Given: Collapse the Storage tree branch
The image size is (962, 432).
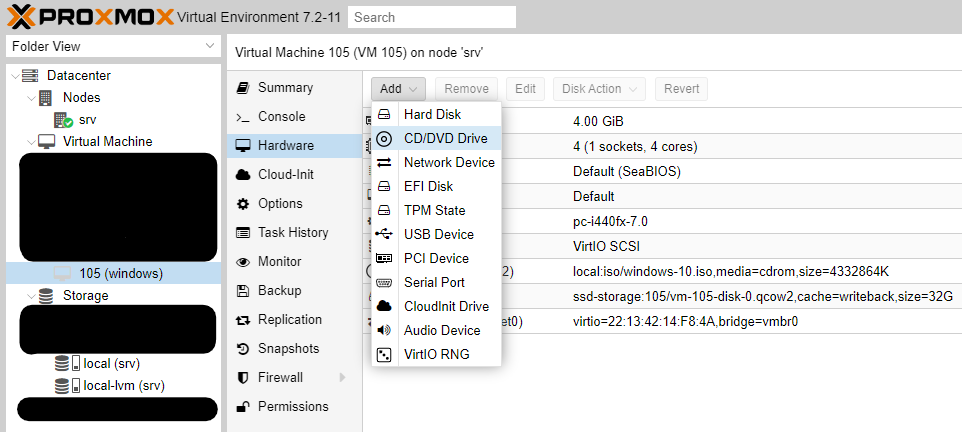Looking at the screenshot, I should coord(31,296).
